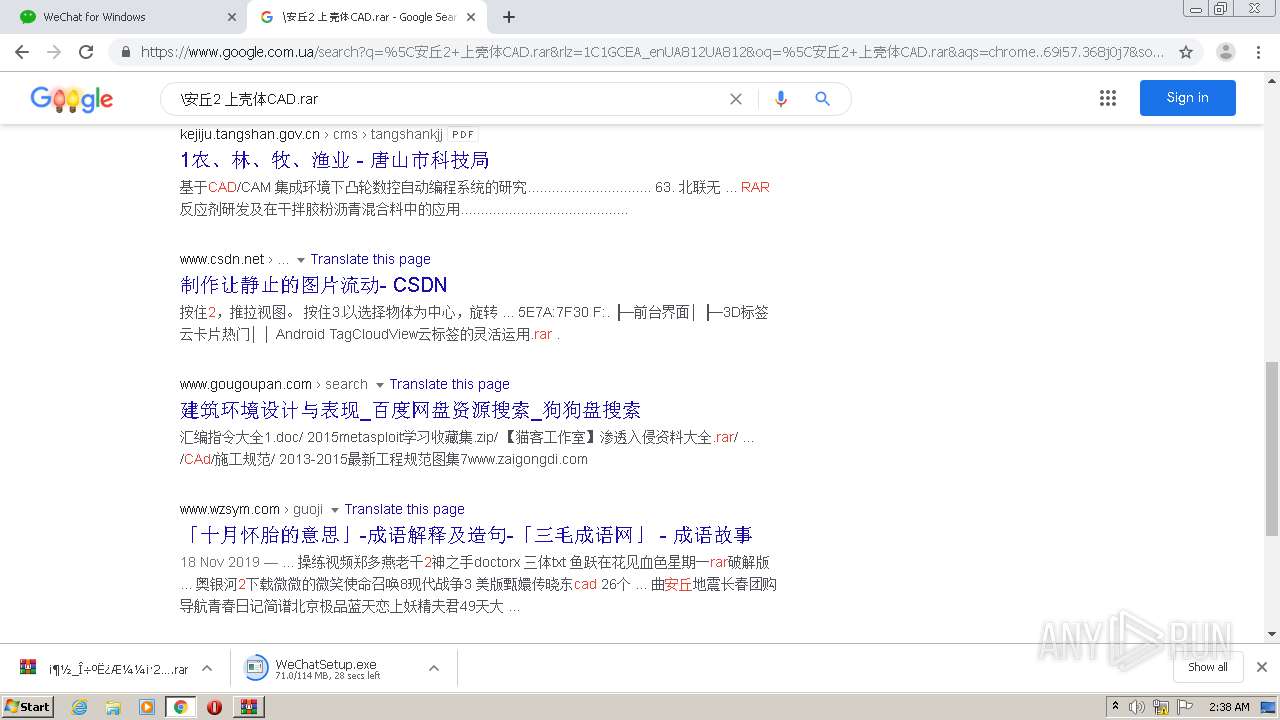Viewport: 1280px width, 720px height.
Task: Close the downloads bar
Action: 1261,667
